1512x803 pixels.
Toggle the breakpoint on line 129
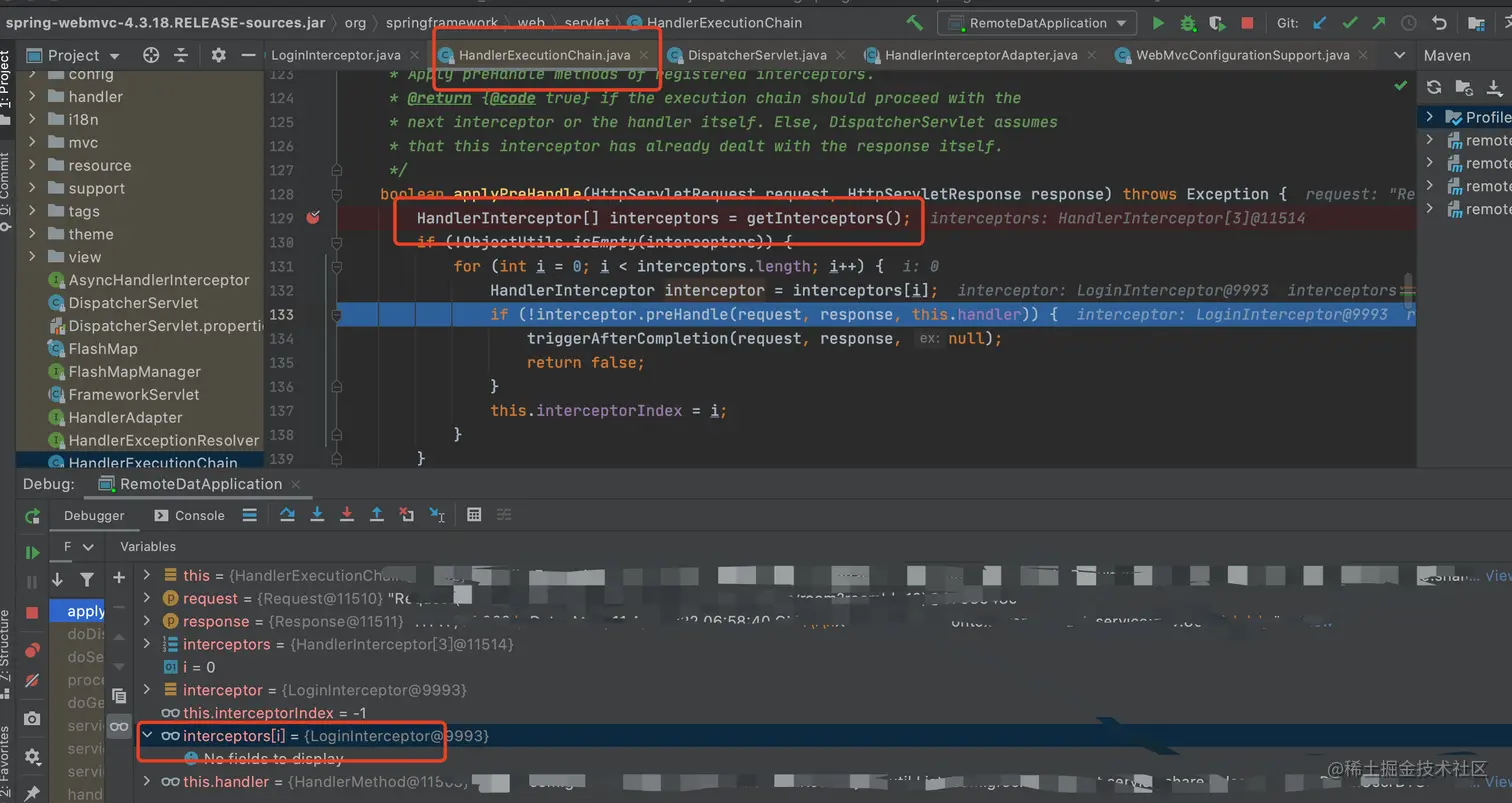tap(313, 217)
